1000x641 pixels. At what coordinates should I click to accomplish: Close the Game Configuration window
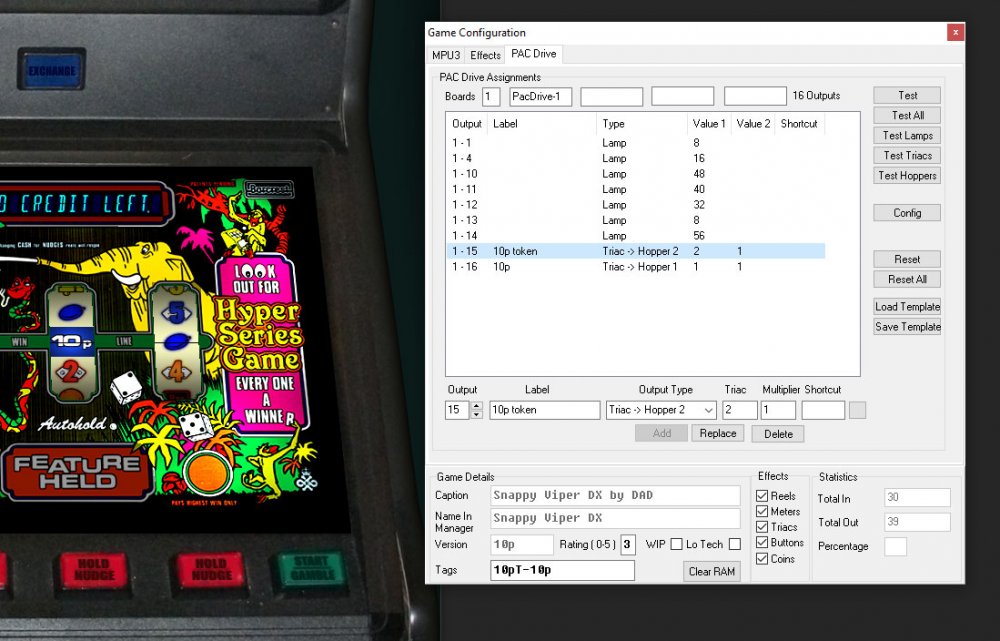955,32
